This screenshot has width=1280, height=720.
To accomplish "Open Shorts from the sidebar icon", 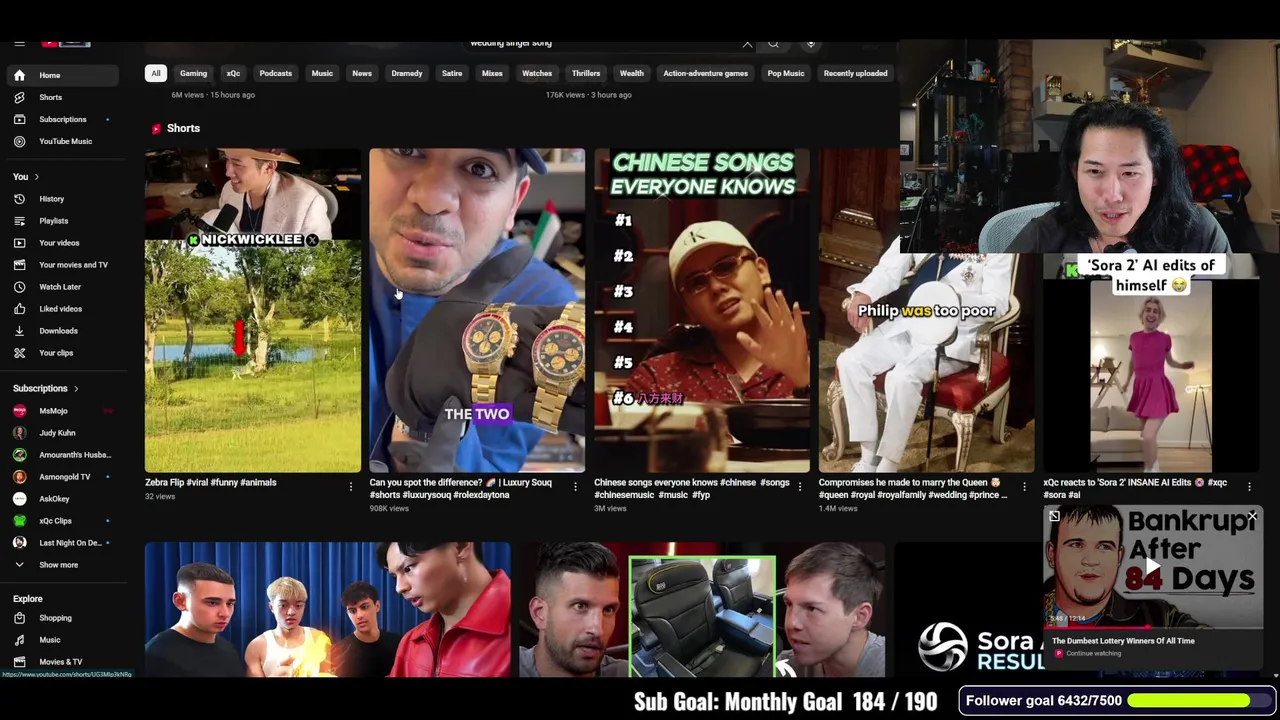I will pos(19,97).
